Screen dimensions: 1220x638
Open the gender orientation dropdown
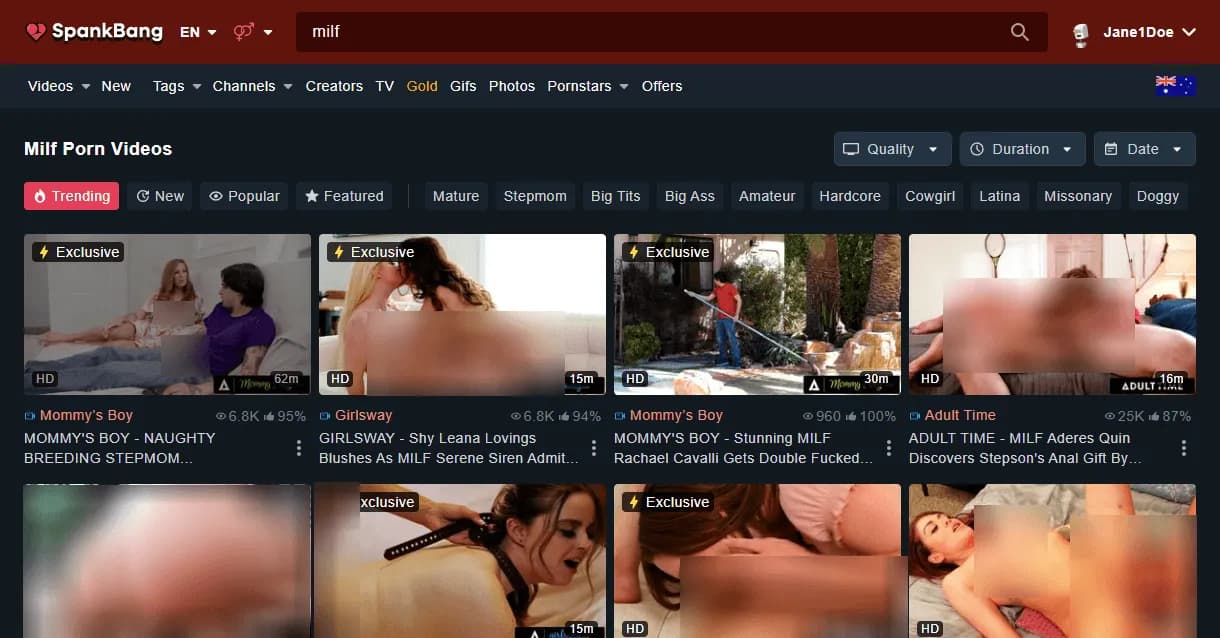point(253,32)
